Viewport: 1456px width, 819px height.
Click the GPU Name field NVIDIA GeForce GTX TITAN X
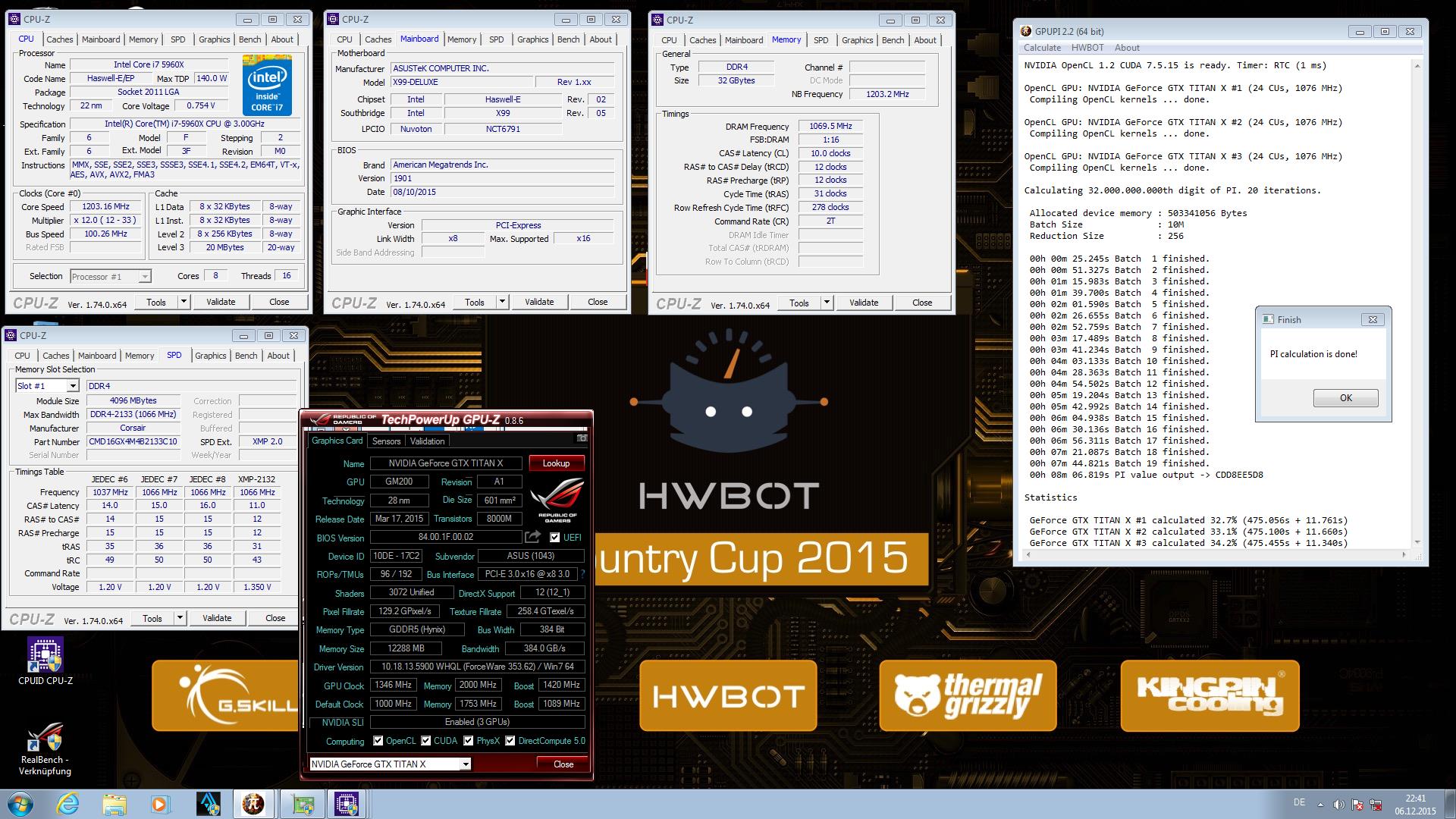[445, 463]
